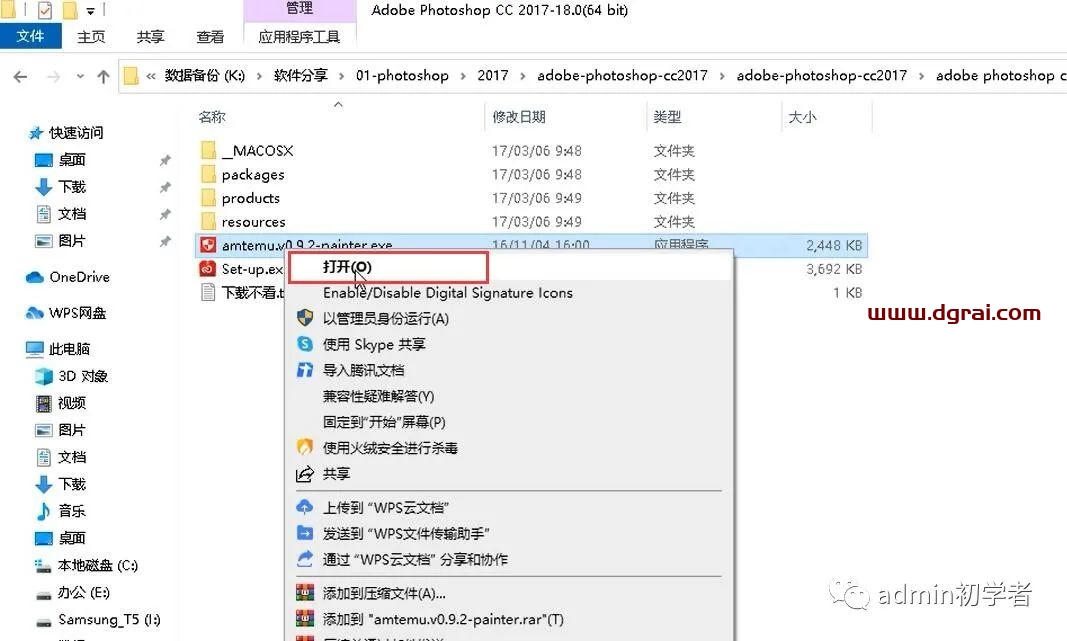
Task: Choose 使用火绒安全进行杀毒
Action: pyautogui.click(x=389, y=448)
